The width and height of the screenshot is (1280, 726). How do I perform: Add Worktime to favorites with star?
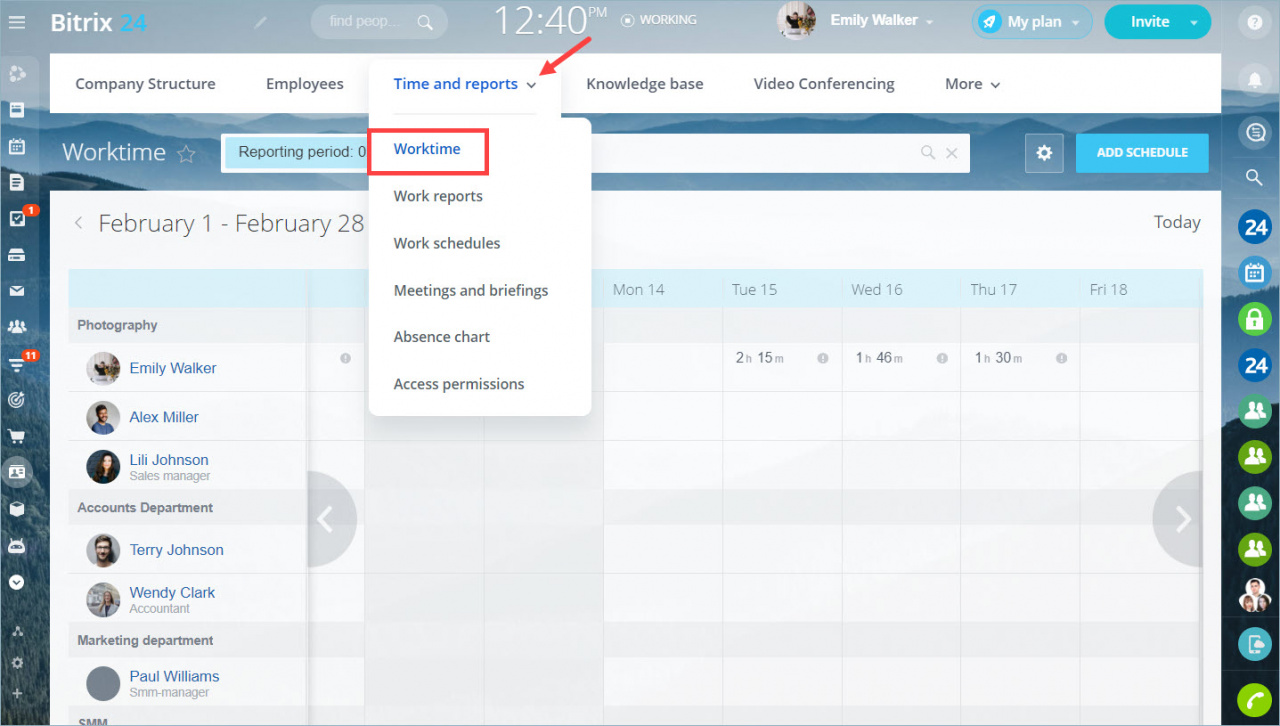[186, 153]
